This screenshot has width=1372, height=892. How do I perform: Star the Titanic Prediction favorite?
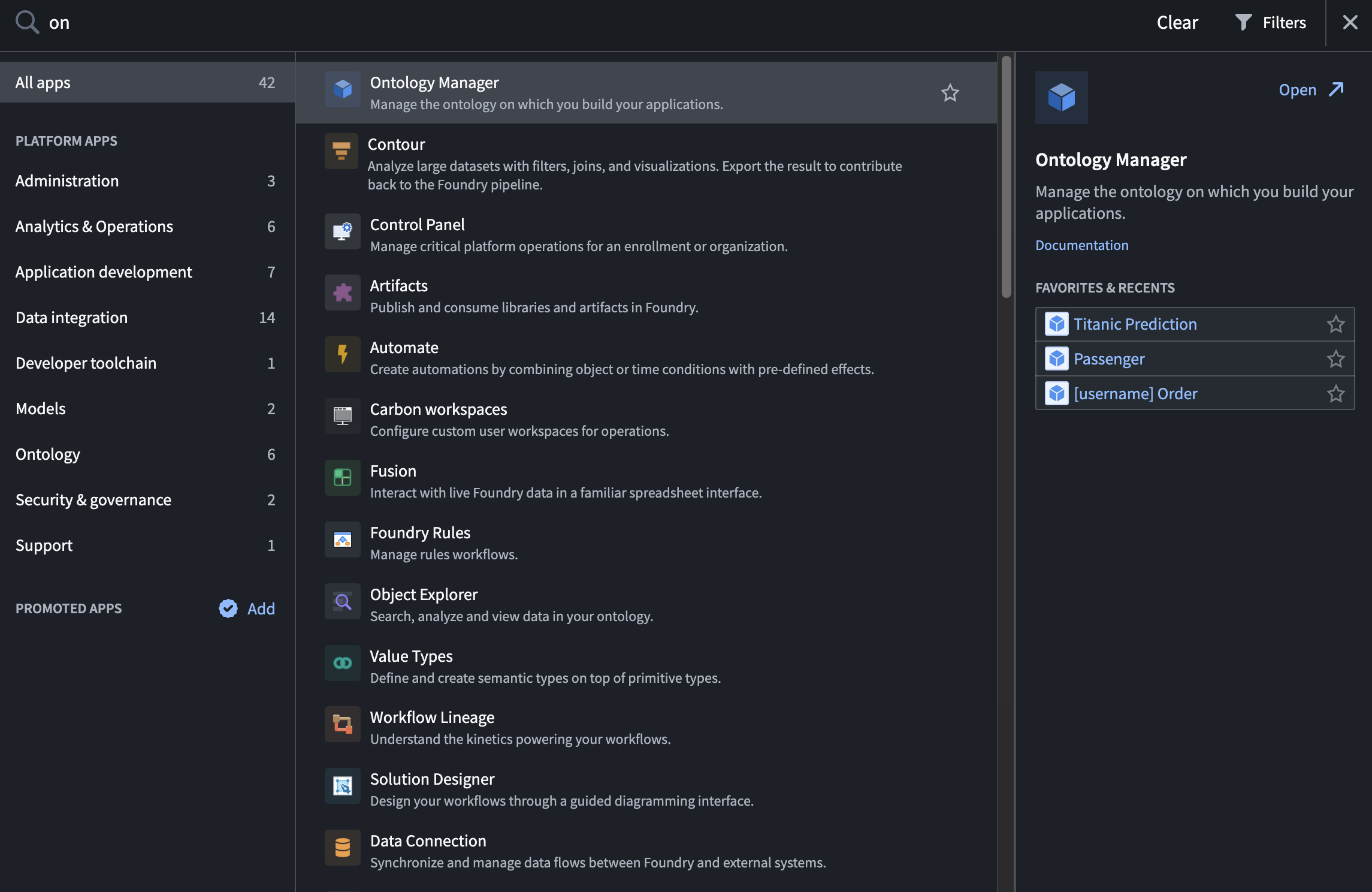coord(1336,324)
